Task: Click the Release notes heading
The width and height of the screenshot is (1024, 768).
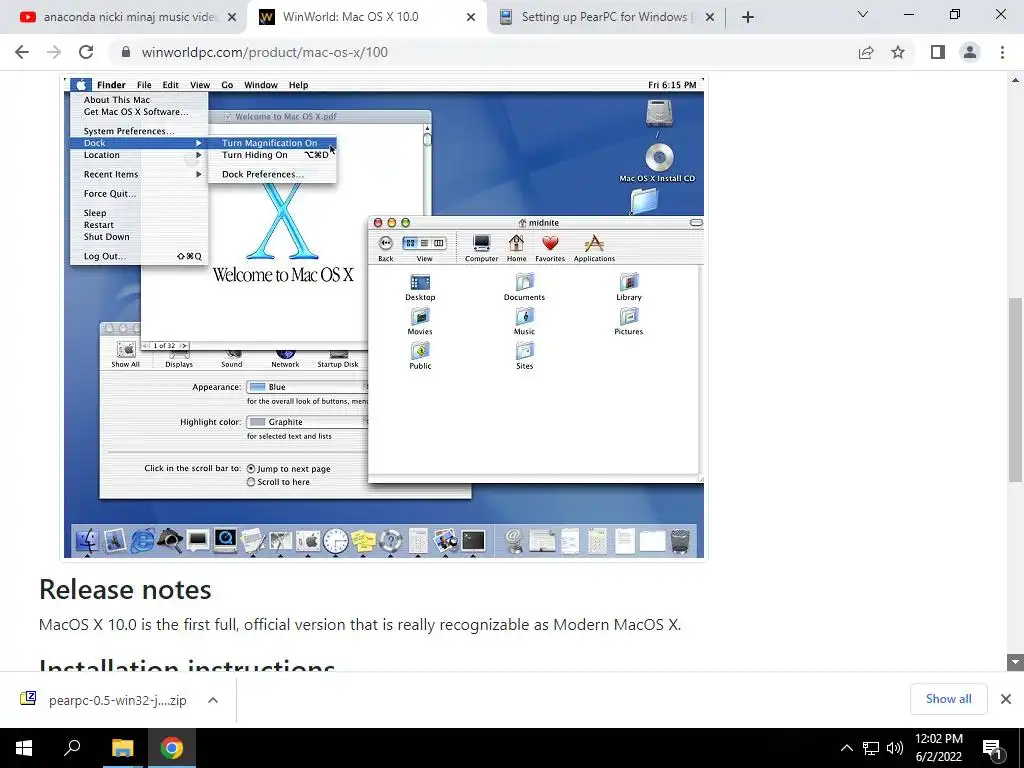Action: click(x=125, y=590)
